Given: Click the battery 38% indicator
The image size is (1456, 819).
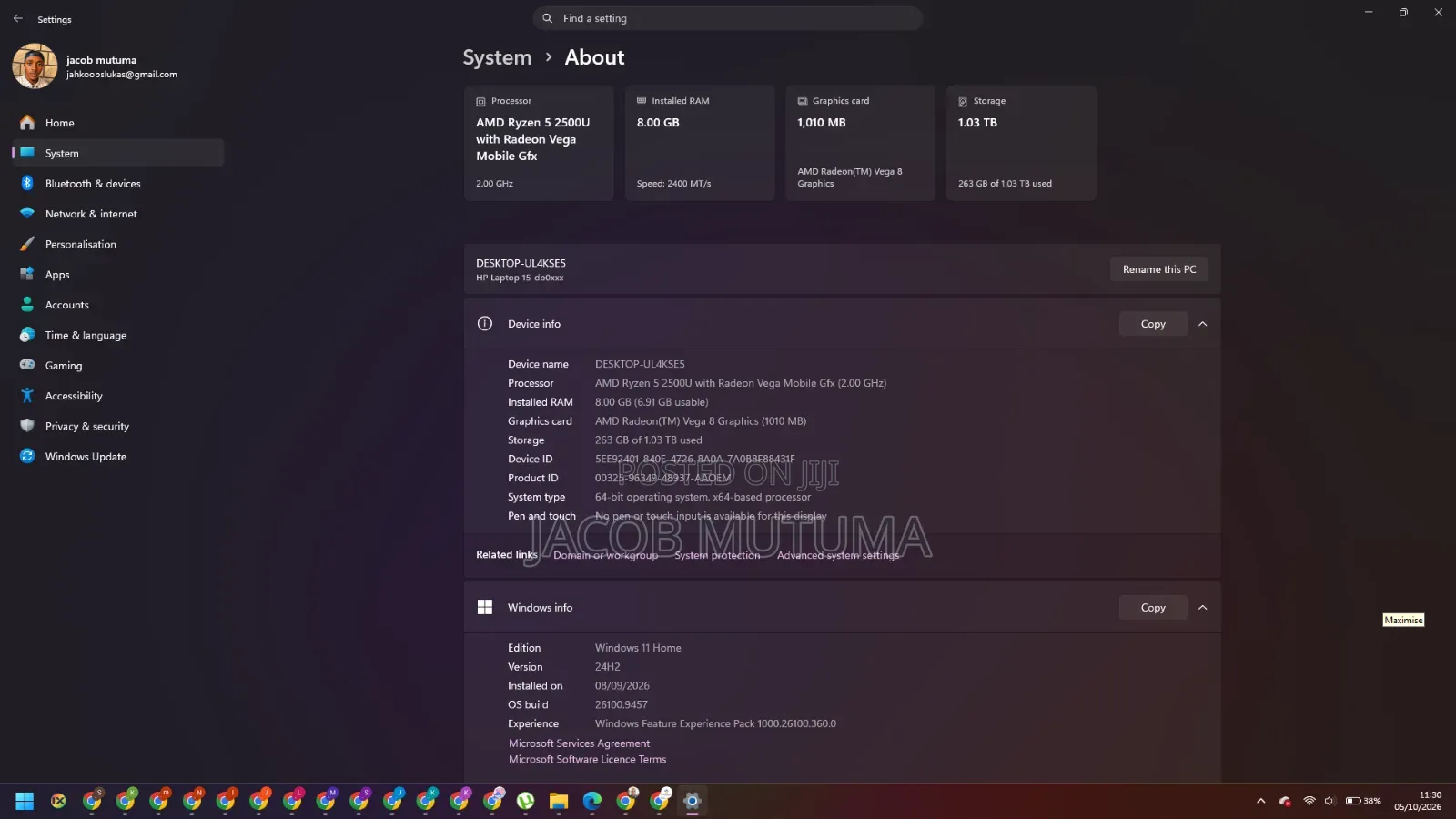Looking at the screenshot, I should pyautogui.click(x=1363, y=801).
